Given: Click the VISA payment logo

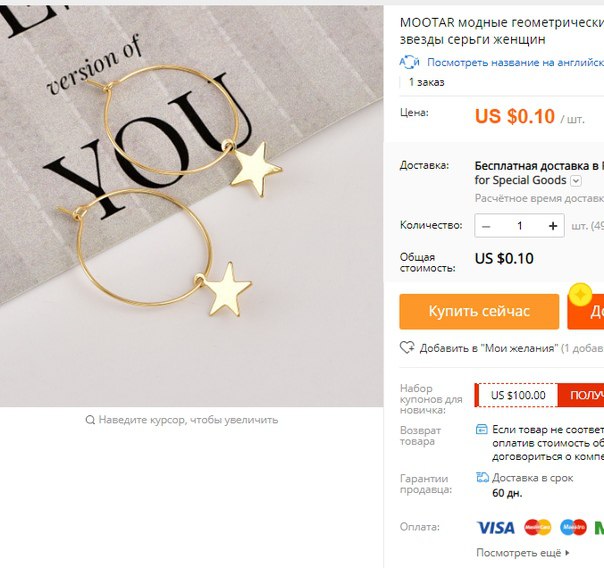Looking at the screenshot, I should 495,527.
